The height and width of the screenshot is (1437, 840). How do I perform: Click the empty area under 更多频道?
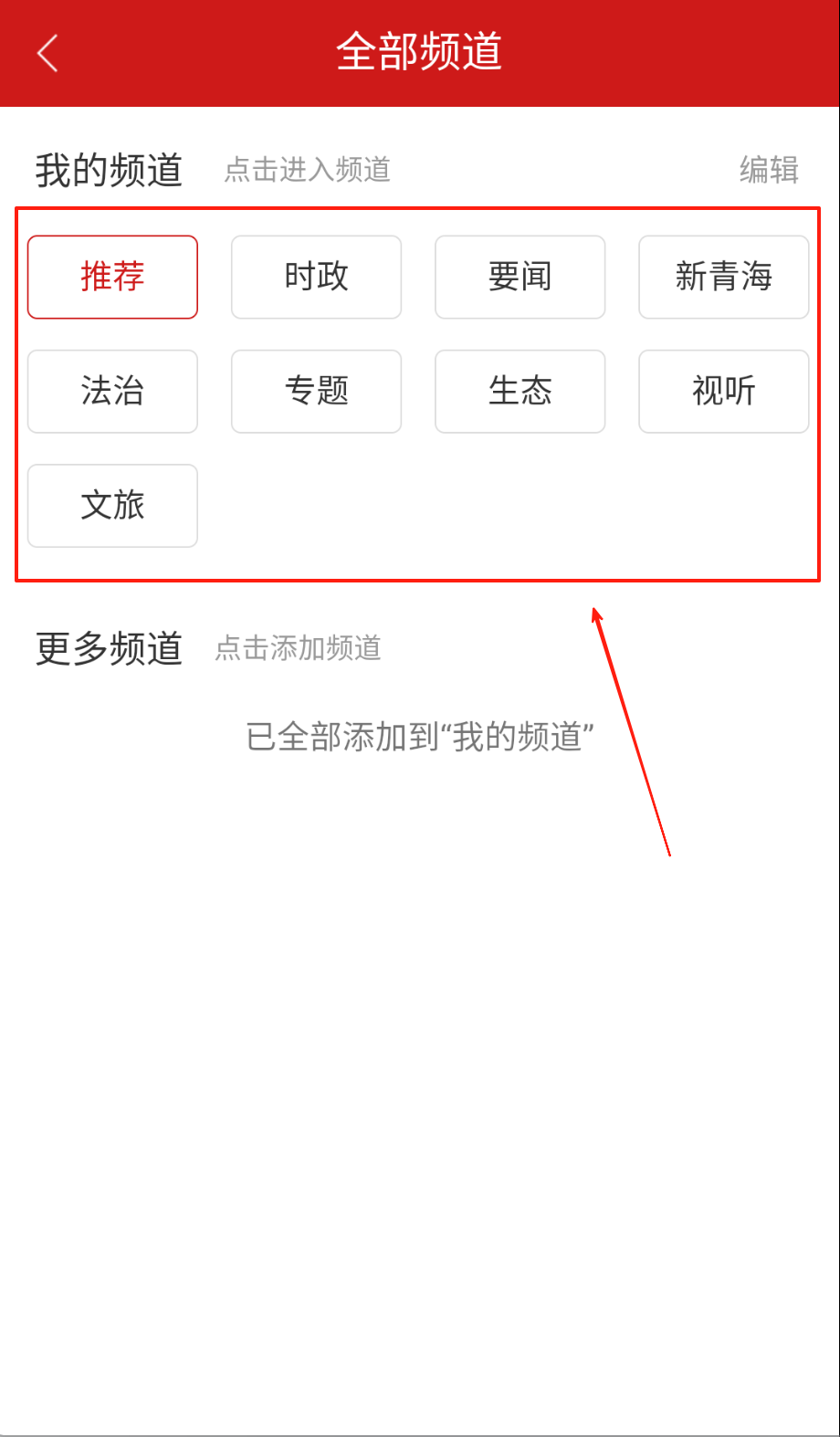420,1096
